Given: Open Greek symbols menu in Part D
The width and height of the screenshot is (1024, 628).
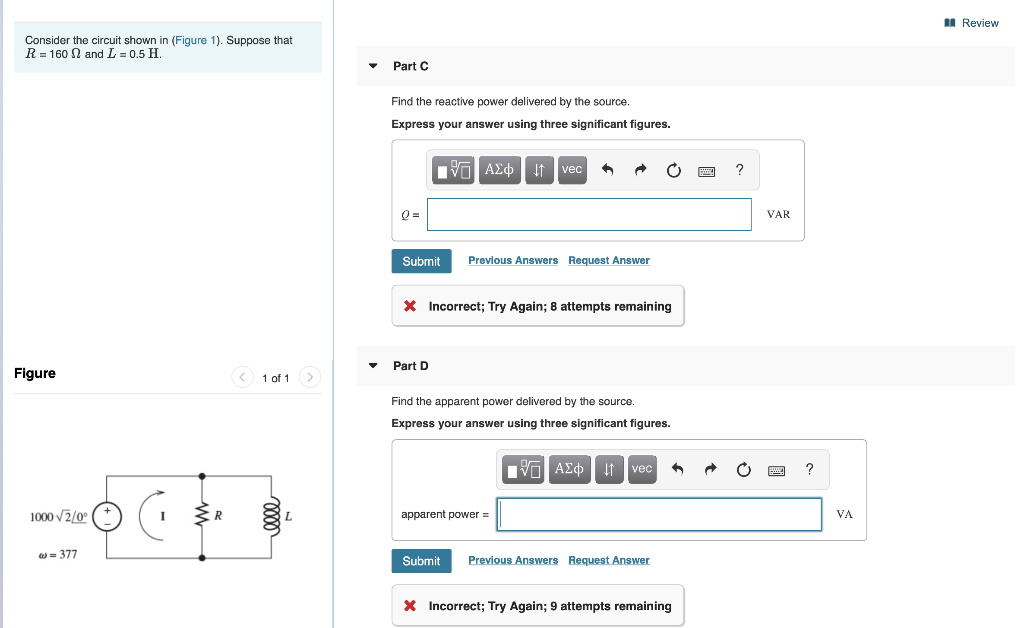Looking at the screenshot, I should 569,470.
